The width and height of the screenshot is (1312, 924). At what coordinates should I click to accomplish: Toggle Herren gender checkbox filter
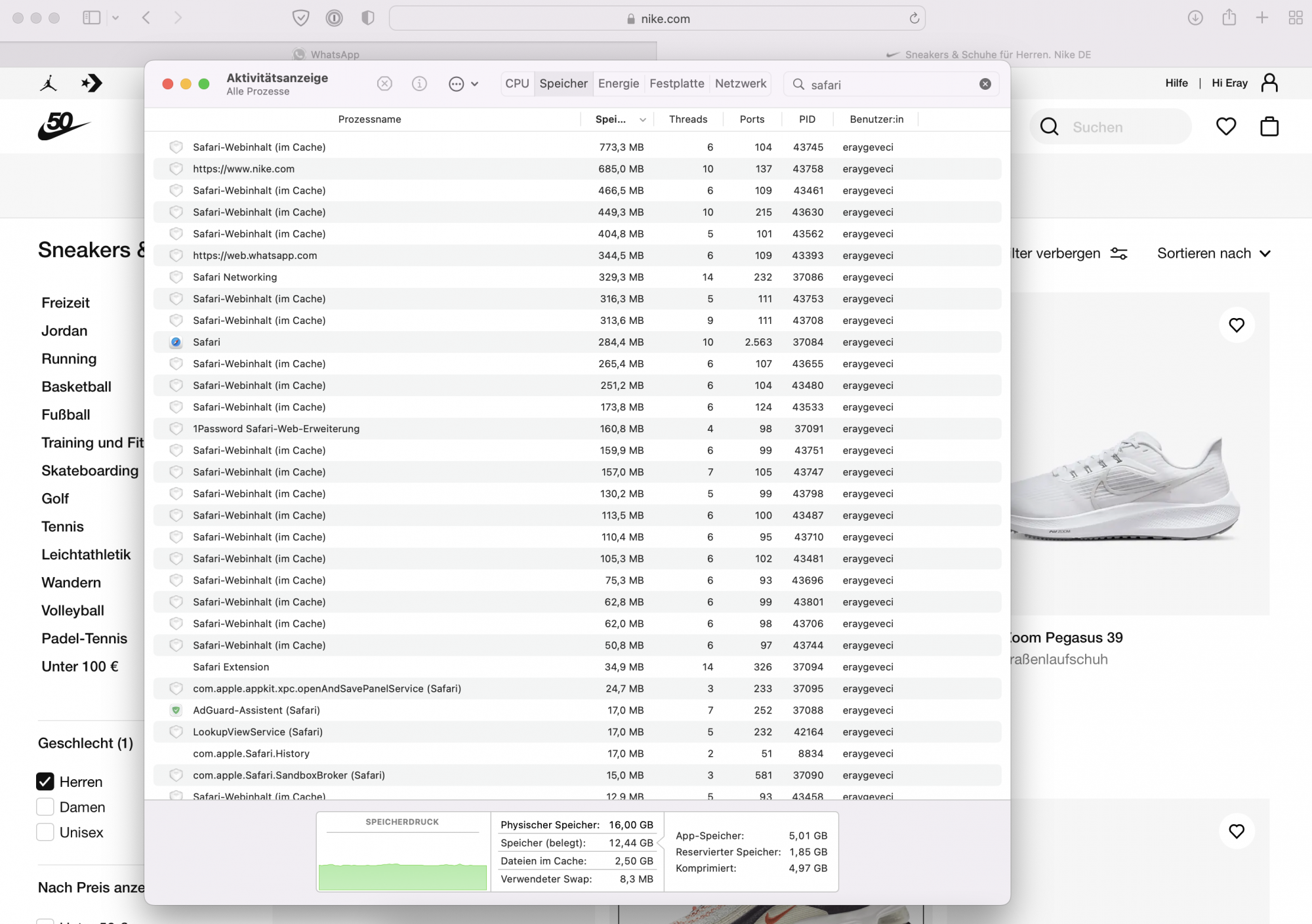[45, 781]
